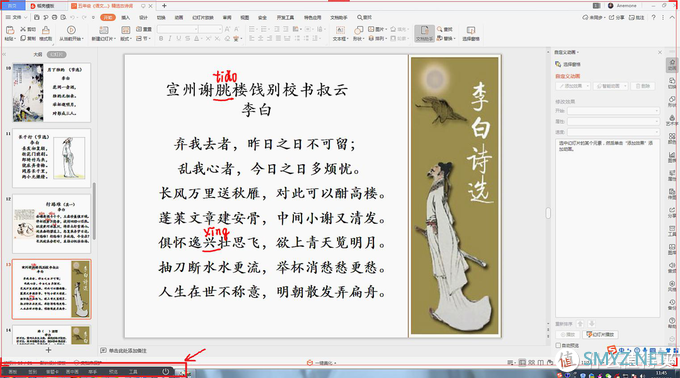Open the Speed dropdown in animation pane
The image size is (680, 378).
(x=613, y=132)
